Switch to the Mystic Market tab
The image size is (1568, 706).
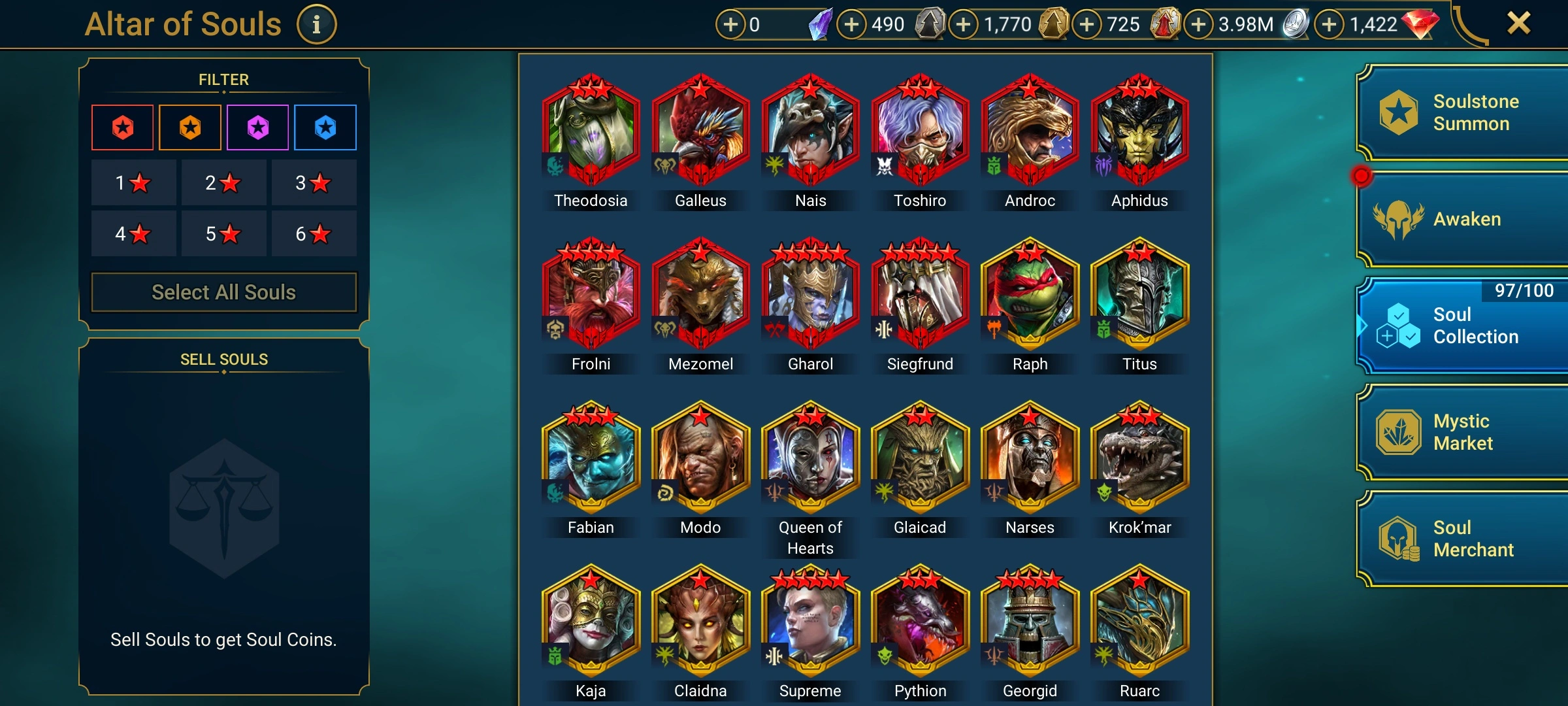(x=1463, y=432)
